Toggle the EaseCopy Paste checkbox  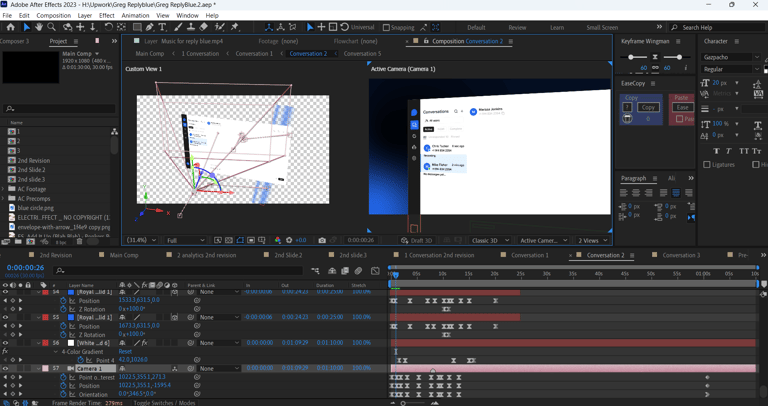679,119
